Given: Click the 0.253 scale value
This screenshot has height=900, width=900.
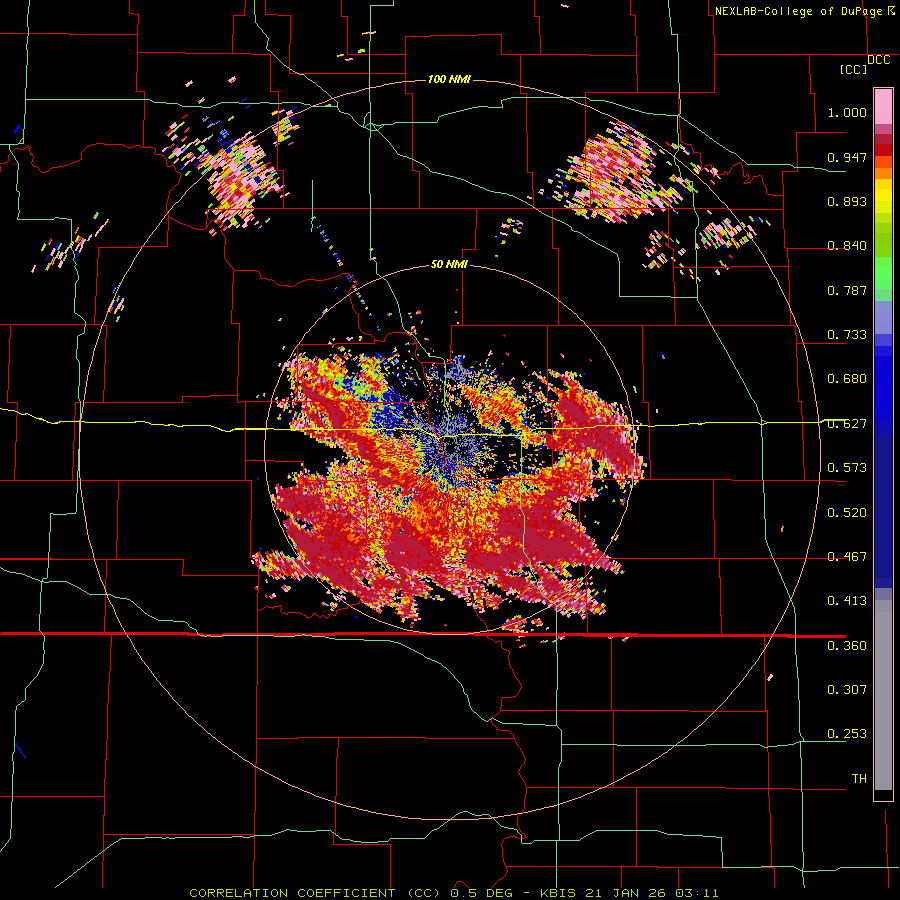Looking at the screenshot, I should [847, 734].
